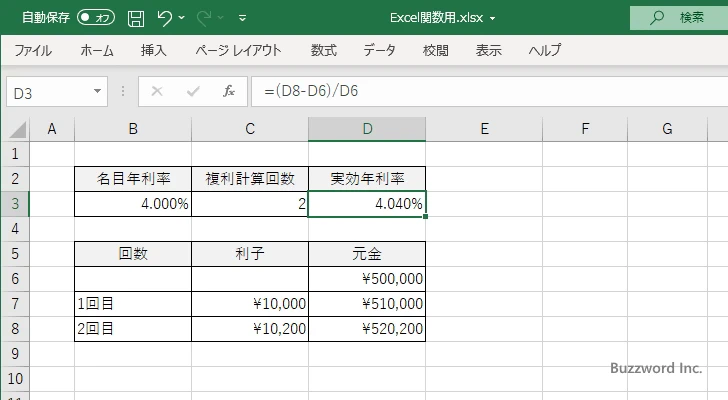
Task: Open the ヘルプ ribbon tab
Action: (545, 50)
